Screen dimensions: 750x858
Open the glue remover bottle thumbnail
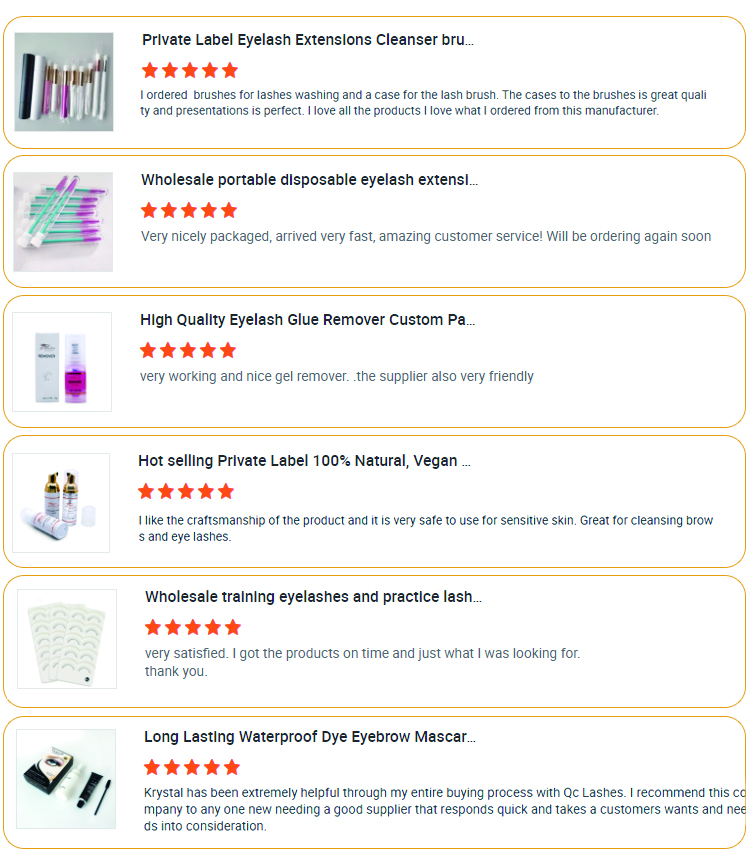62,362
